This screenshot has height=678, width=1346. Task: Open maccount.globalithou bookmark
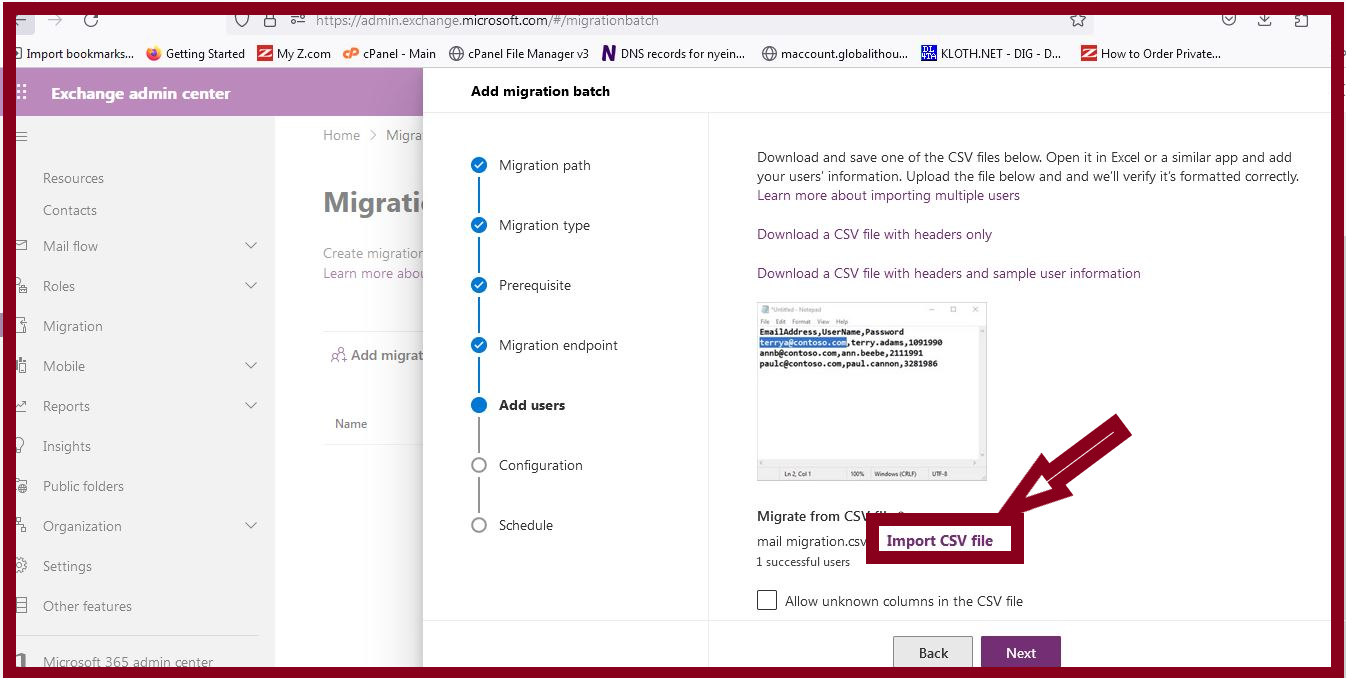pos(834,54)
